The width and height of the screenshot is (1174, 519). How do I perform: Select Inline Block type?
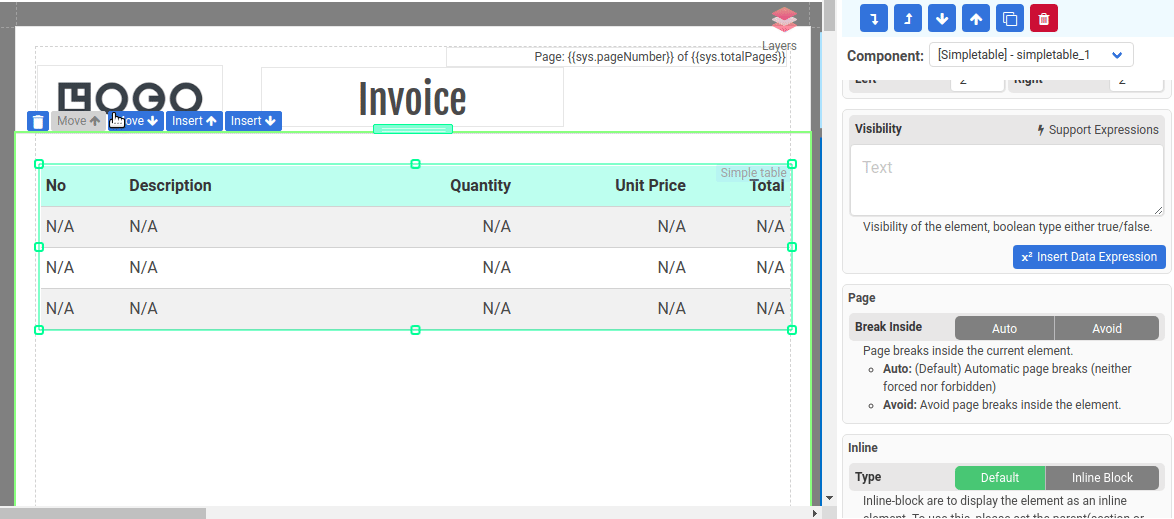[1102, 478]
